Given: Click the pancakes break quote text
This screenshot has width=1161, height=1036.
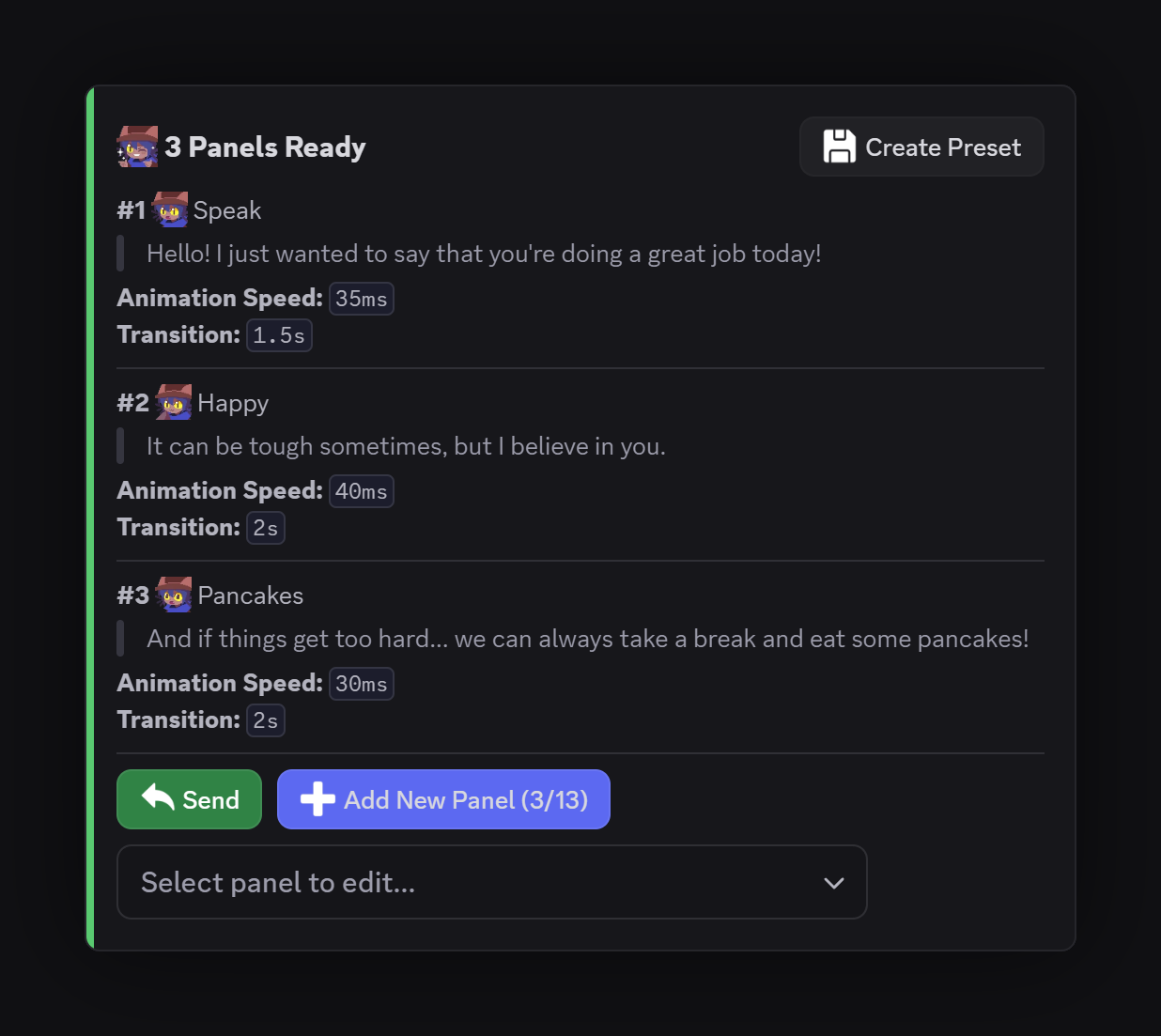Looking at the screenshot, I should point(587,639).
